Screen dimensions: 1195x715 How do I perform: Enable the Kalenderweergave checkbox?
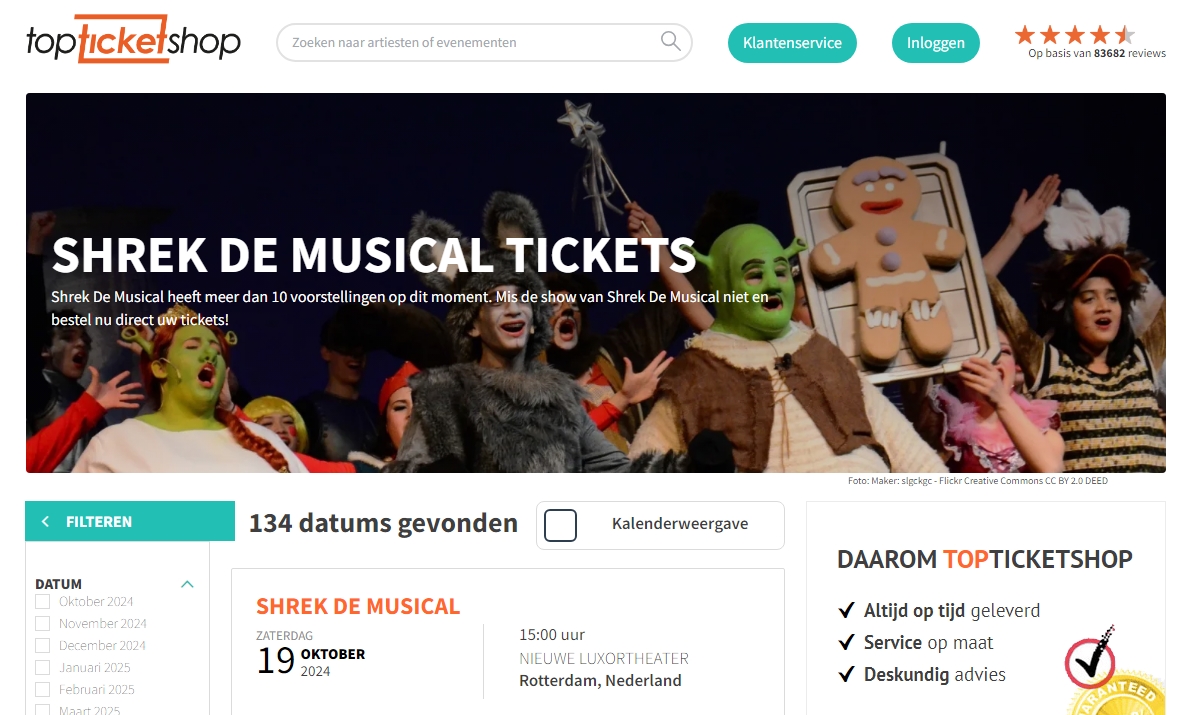560,525
